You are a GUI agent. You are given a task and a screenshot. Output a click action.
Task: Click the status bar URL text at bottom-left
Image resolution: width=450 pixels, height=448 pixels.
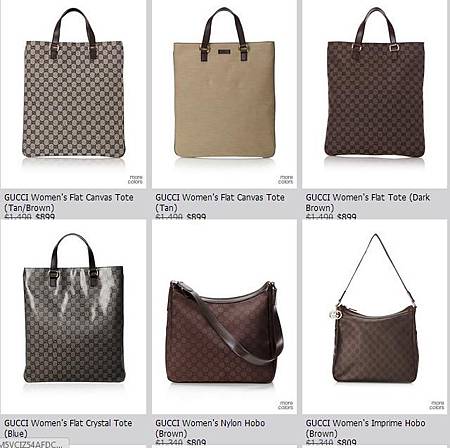[x=32, y=444]
